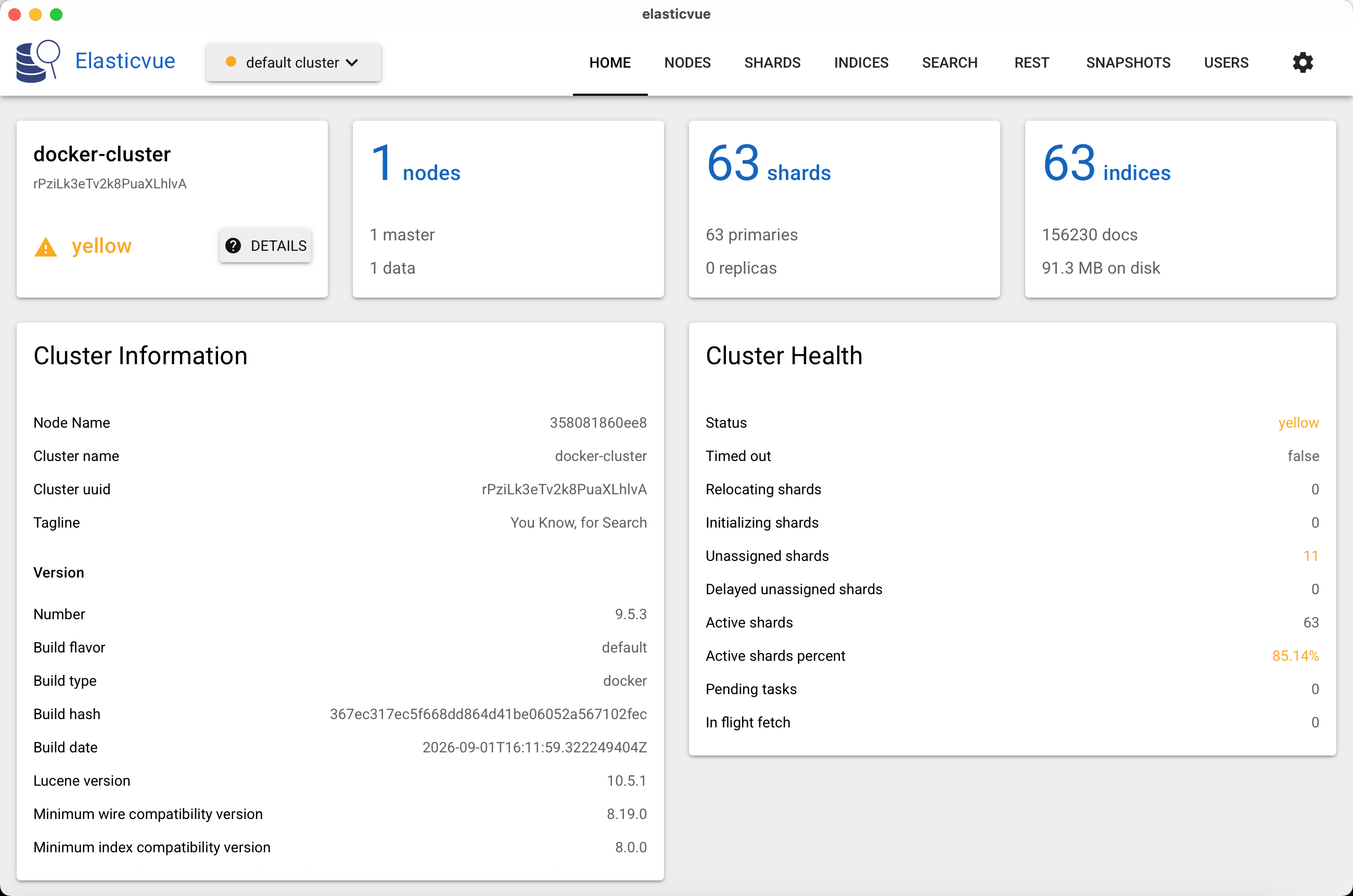The height and width of the screenshot is (896, 1353).
Task: Open the Users tab
Action: [1226, 62]
